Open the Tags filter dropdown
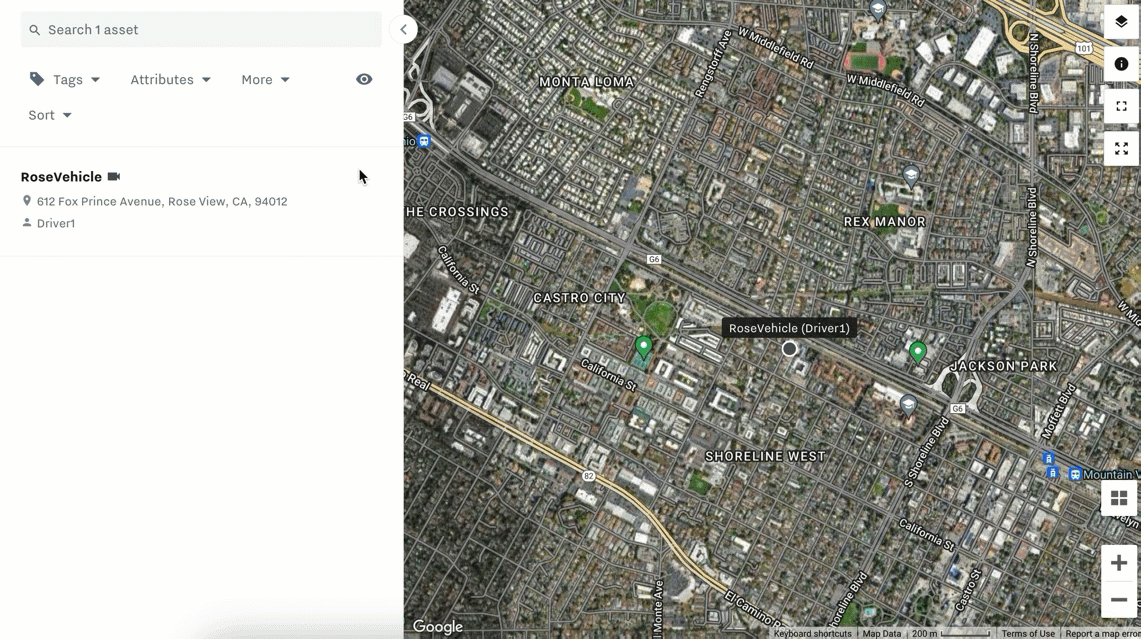The width and height of the screenshot is (1141, 639). [x=66, y=80]
